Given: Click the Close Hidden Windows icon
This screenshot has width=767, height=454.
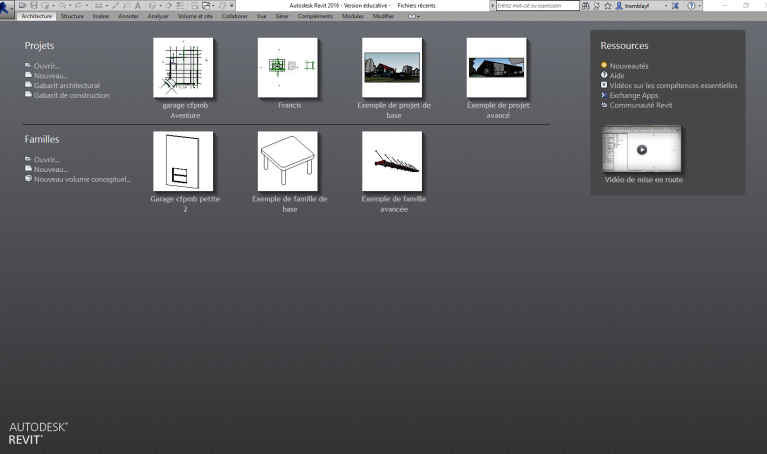Looking at the screenshot, I should click(194, 5).
